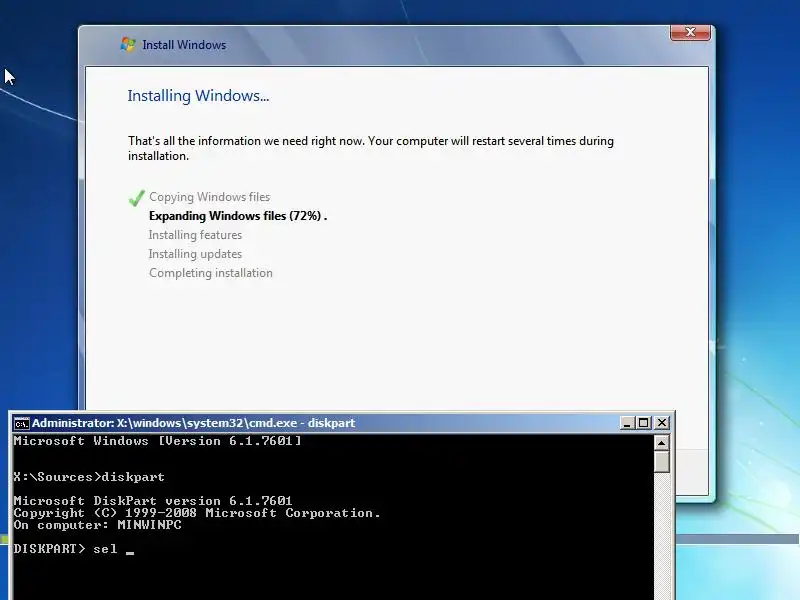Minimize the diskpart command prompt window
The image size is (800, 600).
click(x=627, y=423)
